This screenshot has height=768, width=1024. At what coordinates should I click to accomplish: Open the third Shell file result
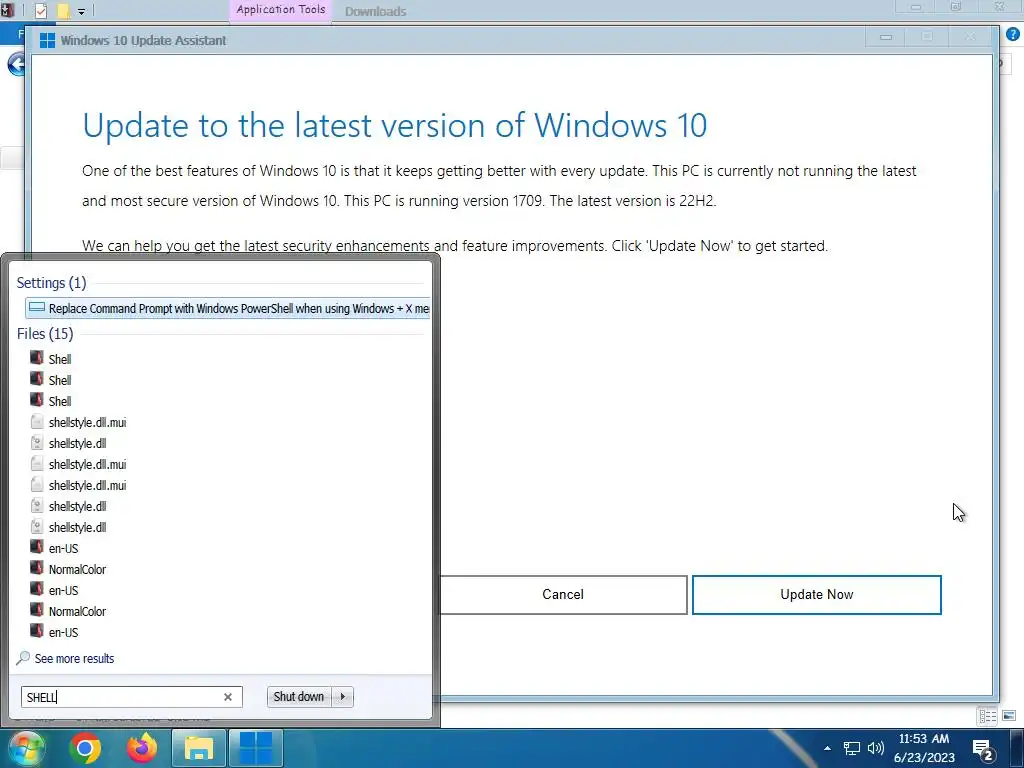point(59,401)
